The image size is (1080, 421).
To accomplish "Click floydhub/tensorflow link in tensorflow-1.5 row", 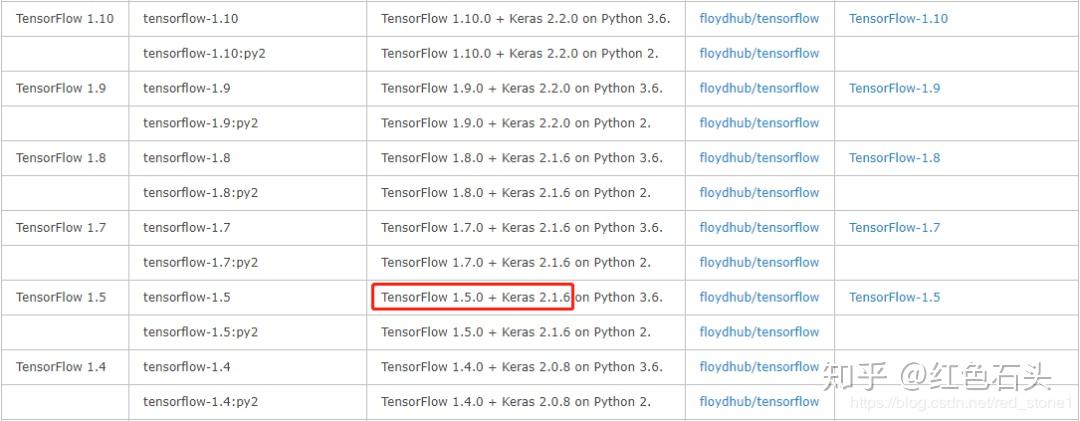I will pos(759,297).
